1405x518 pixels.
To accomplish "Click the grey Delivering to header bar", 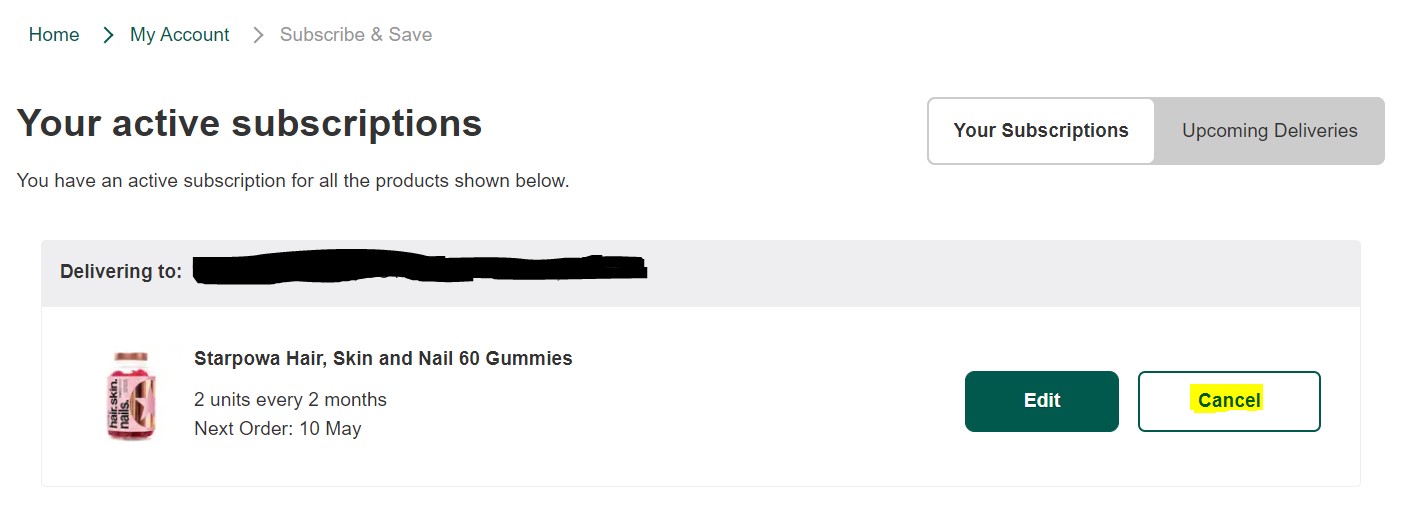I will (701, 273).
